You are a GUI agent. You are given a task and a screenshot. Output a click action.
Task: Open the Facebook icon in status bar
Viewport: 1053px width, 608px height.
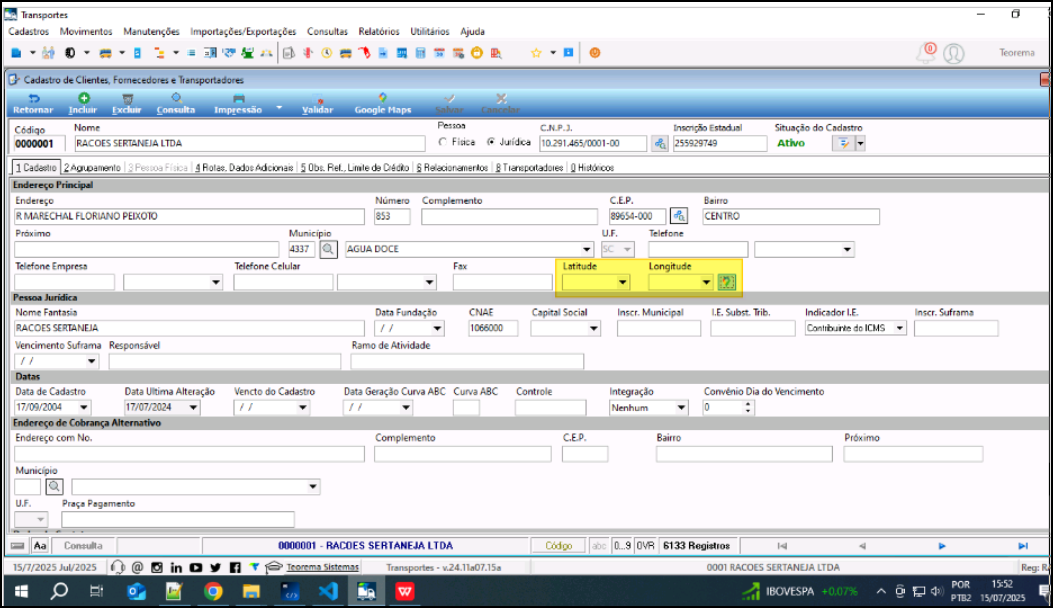tap(234, 567)
